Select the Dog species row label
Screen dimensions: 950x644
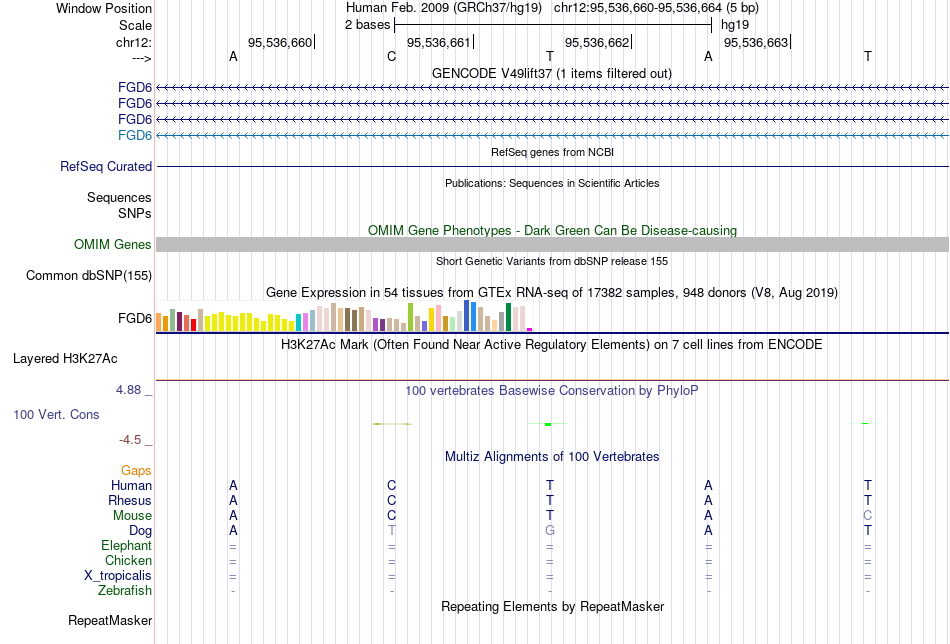coord(140,531)
